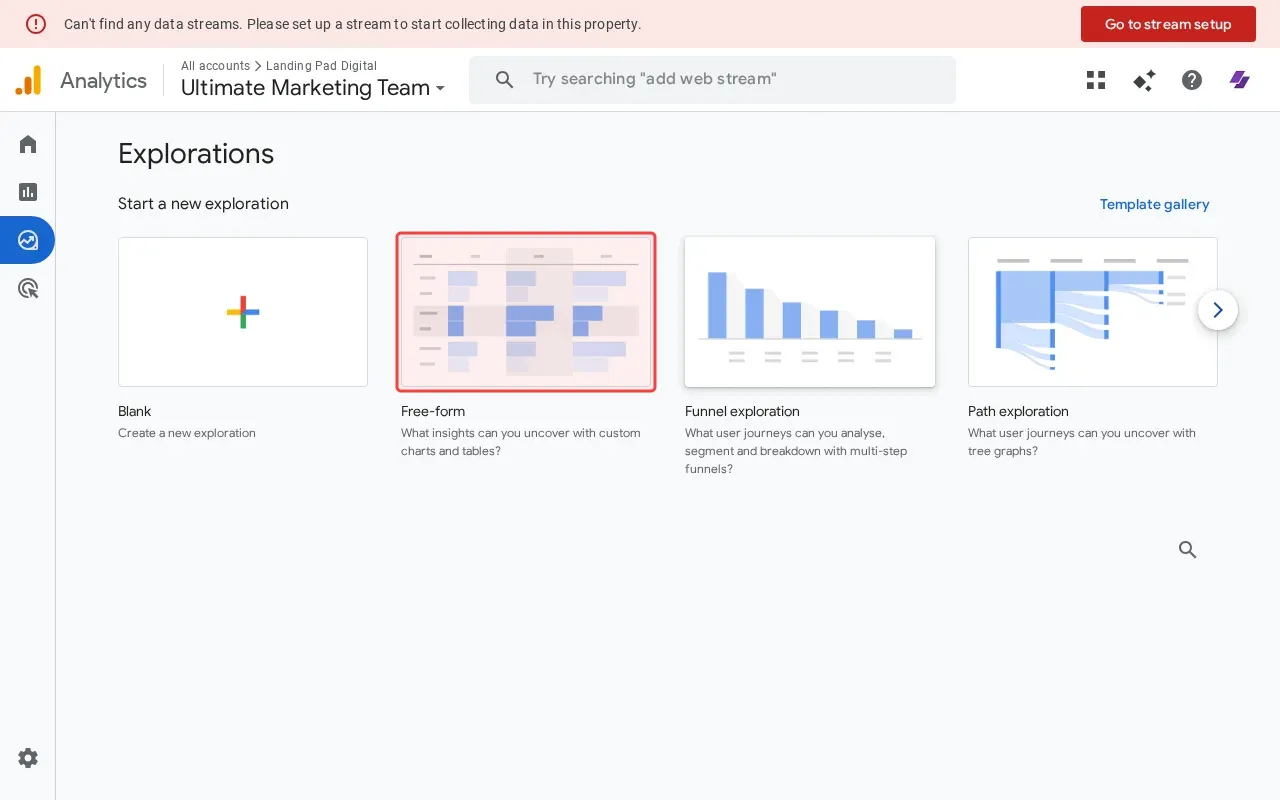Open Advertising from the left sidebar
The image size is (1280, 800).
point(27,287)
